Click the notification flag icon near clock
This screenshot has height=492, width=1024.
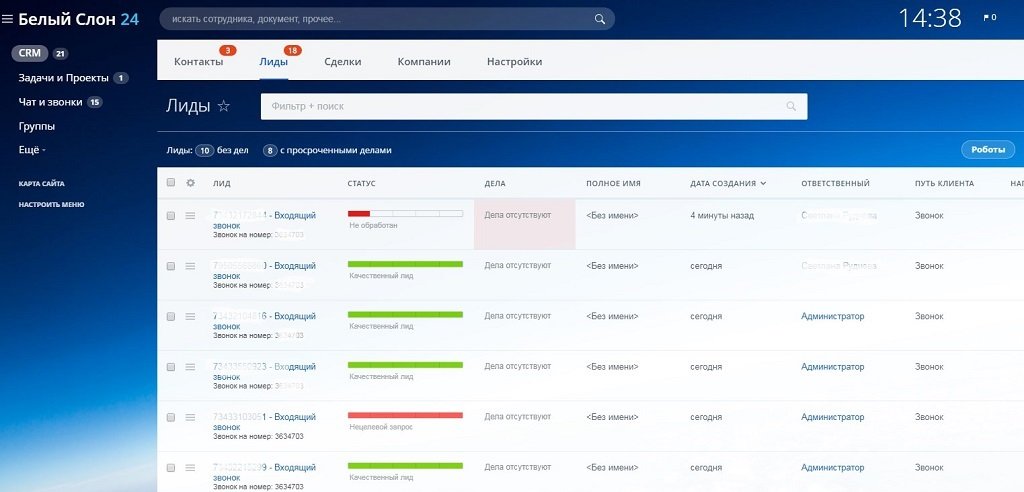(x=989, y=18)
